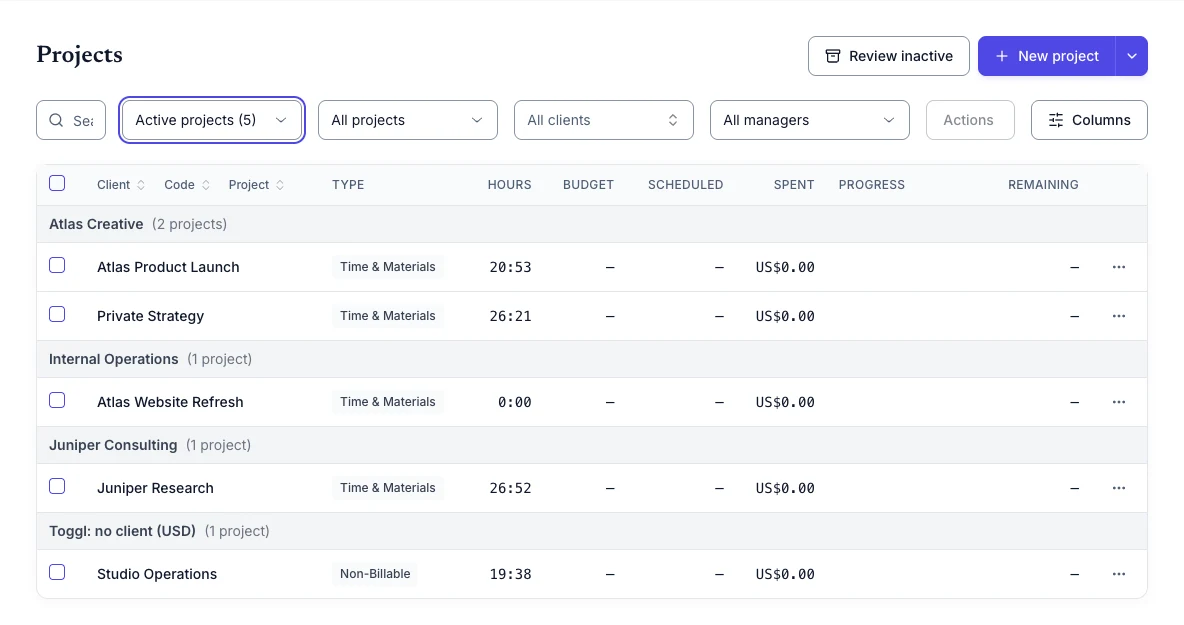This screenshot has width=1184, height=625.
Task: Open the All clients dropdown
Action: click(603, 120)
